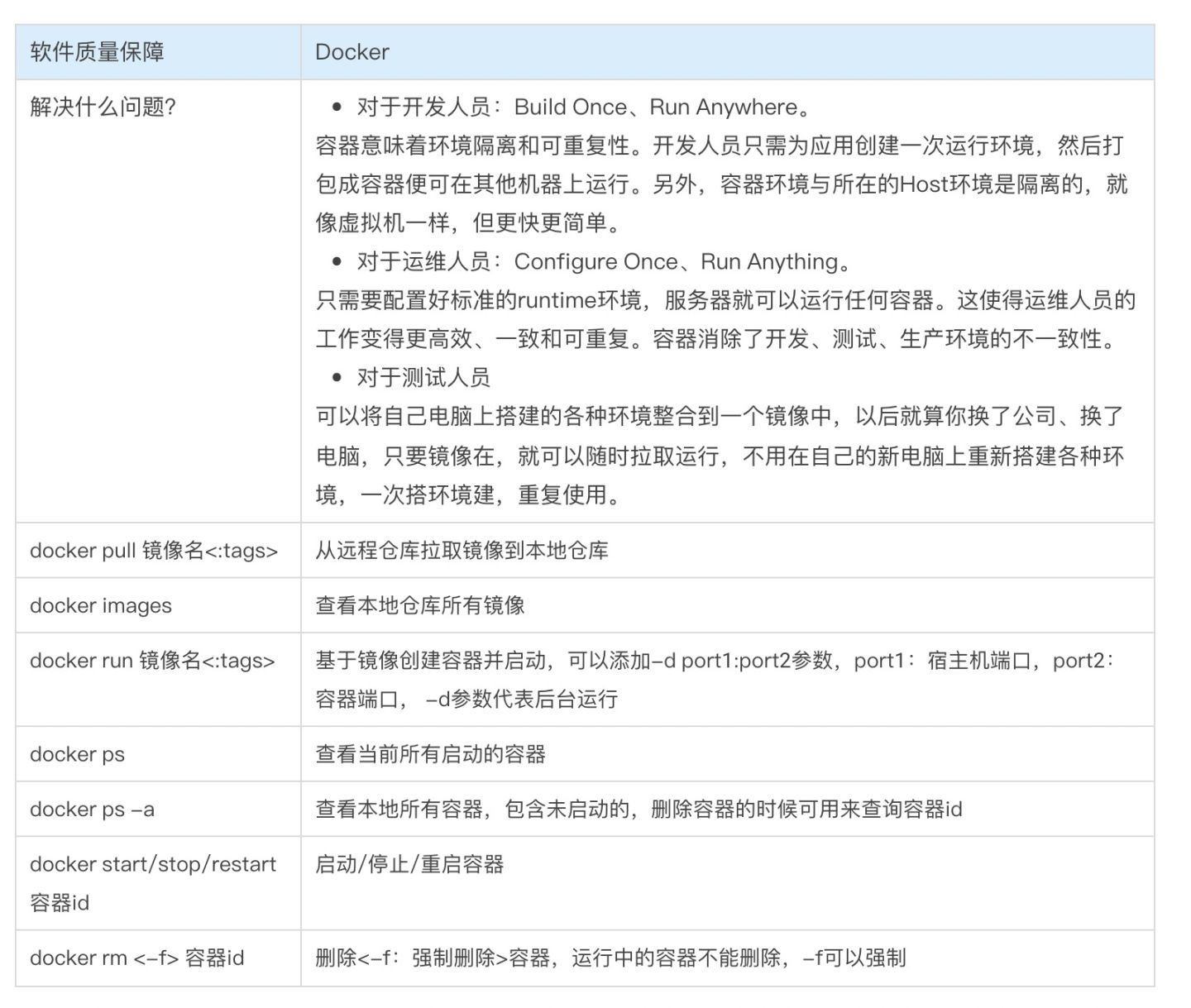Select the cell 'docker ps -a'

pos(157,809)
